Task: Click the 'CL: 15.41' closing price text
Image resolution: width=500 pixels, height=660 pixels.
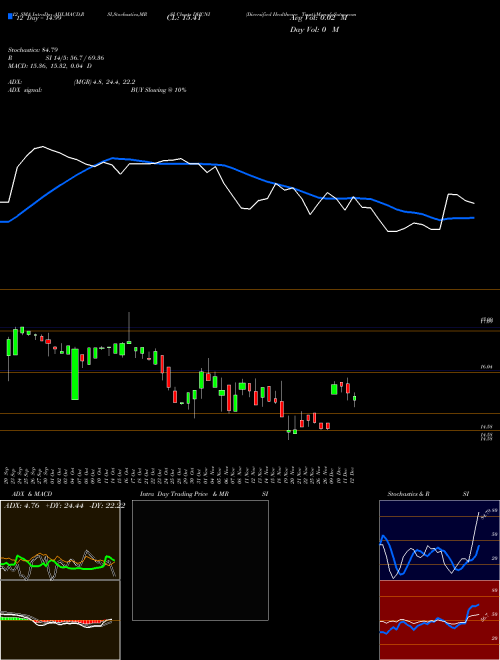Action: pyautogui.click(x=184, y=18)
